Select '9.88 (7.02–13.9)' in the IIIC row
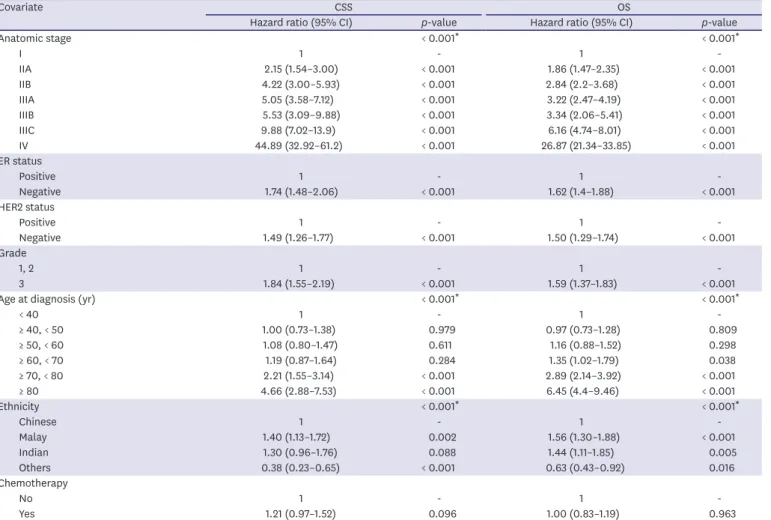This screenshot has height=520, width=771. coord(298,130)
